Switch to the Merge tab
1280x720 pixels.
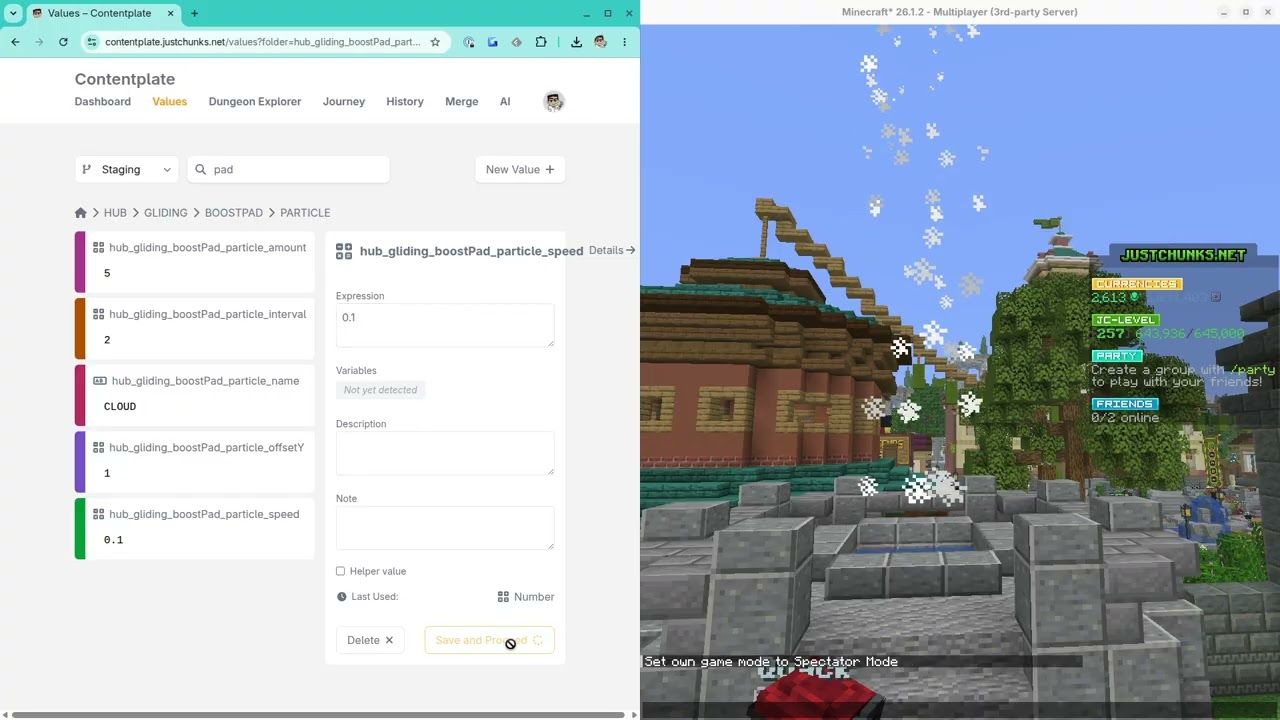(x=462, y=101)
